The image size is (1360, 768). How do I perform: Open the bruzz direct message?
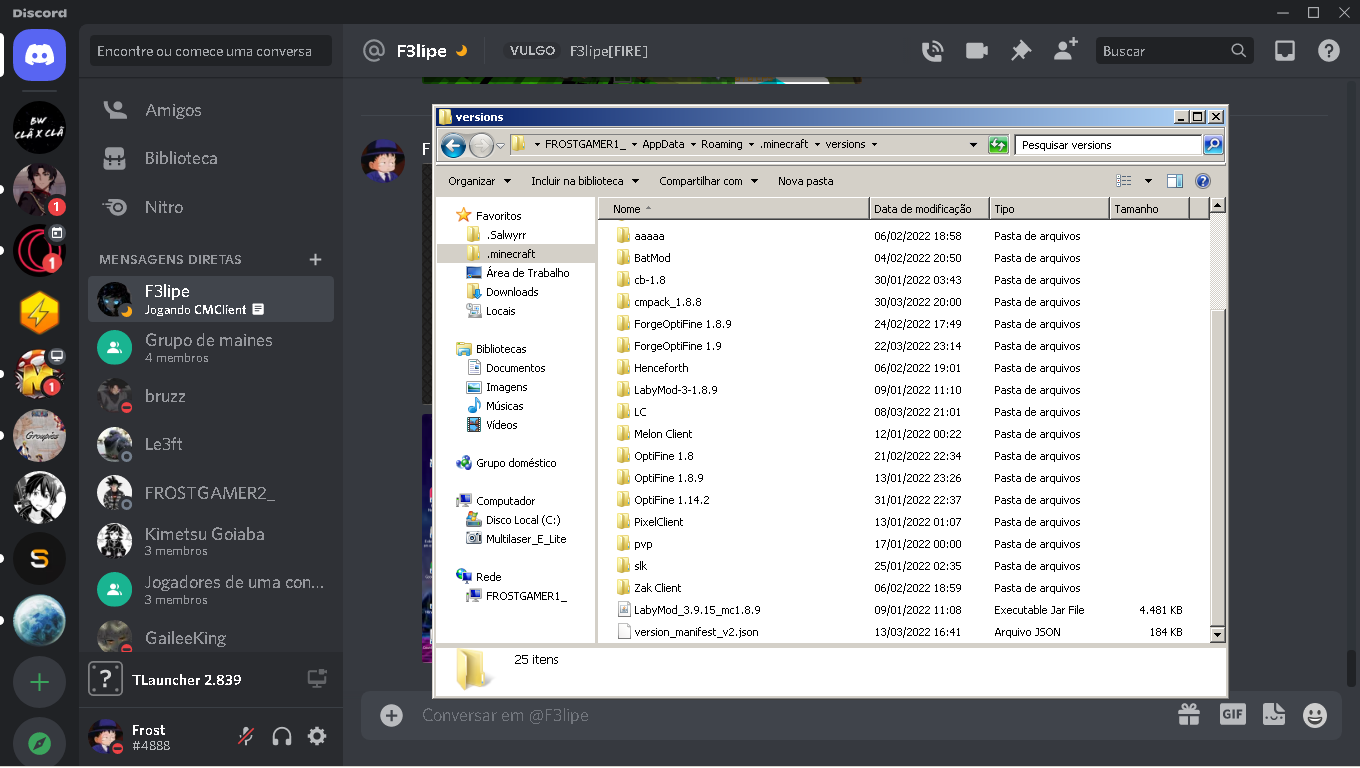pyautogui.click(x=211, y=396)
